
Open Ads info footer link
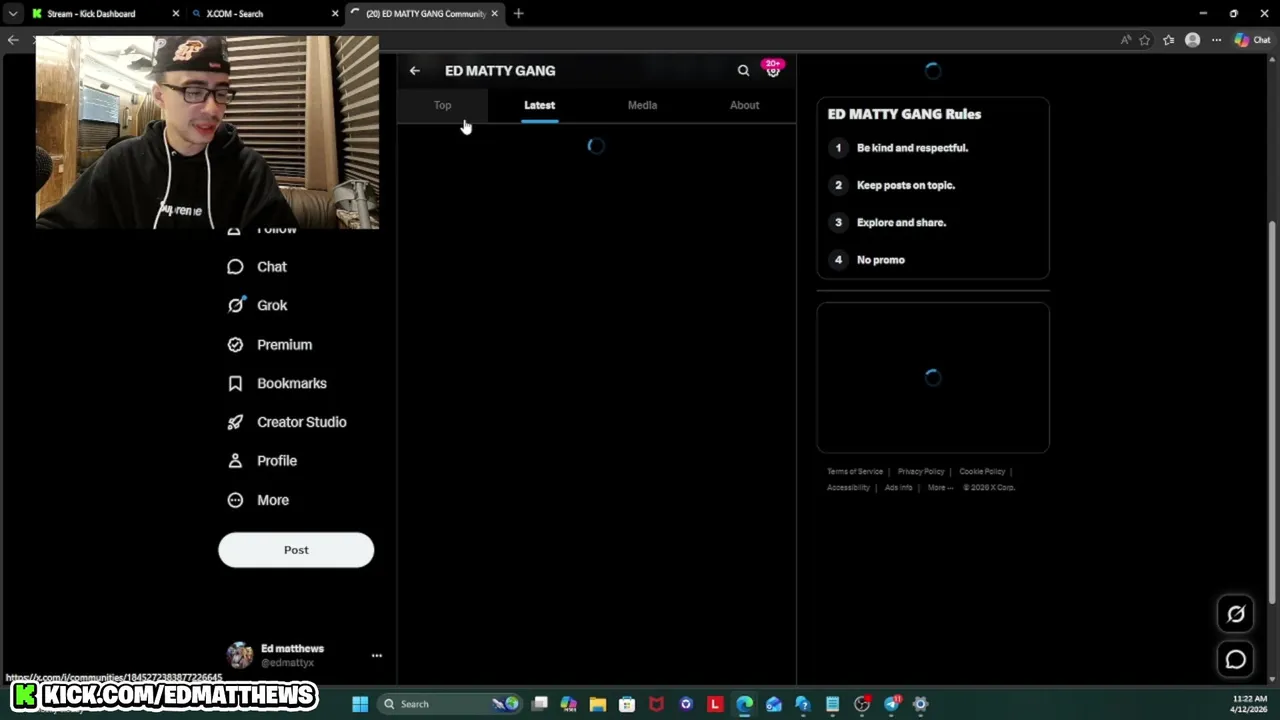point(898,488)
